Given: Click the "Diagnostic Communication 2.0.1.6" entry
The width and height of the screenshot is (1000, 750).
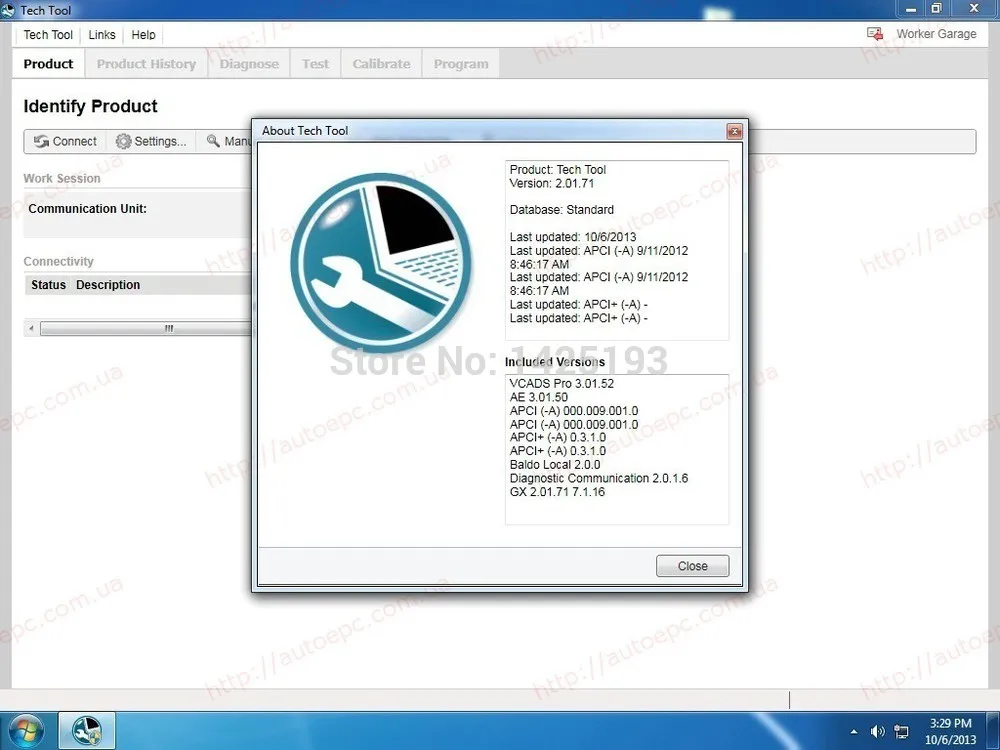Looking at the screenshot, I should coord(599,478).
